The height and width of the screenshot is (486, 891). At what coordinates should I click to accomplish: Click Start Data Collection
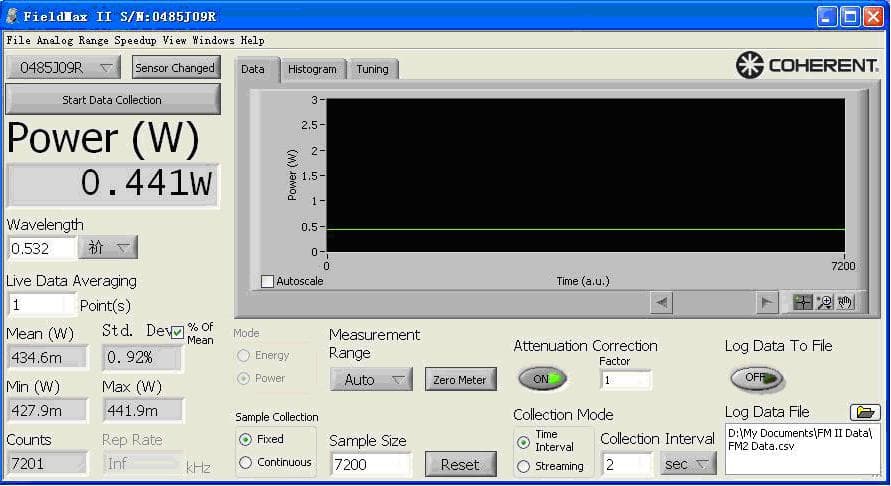point(112,99)
